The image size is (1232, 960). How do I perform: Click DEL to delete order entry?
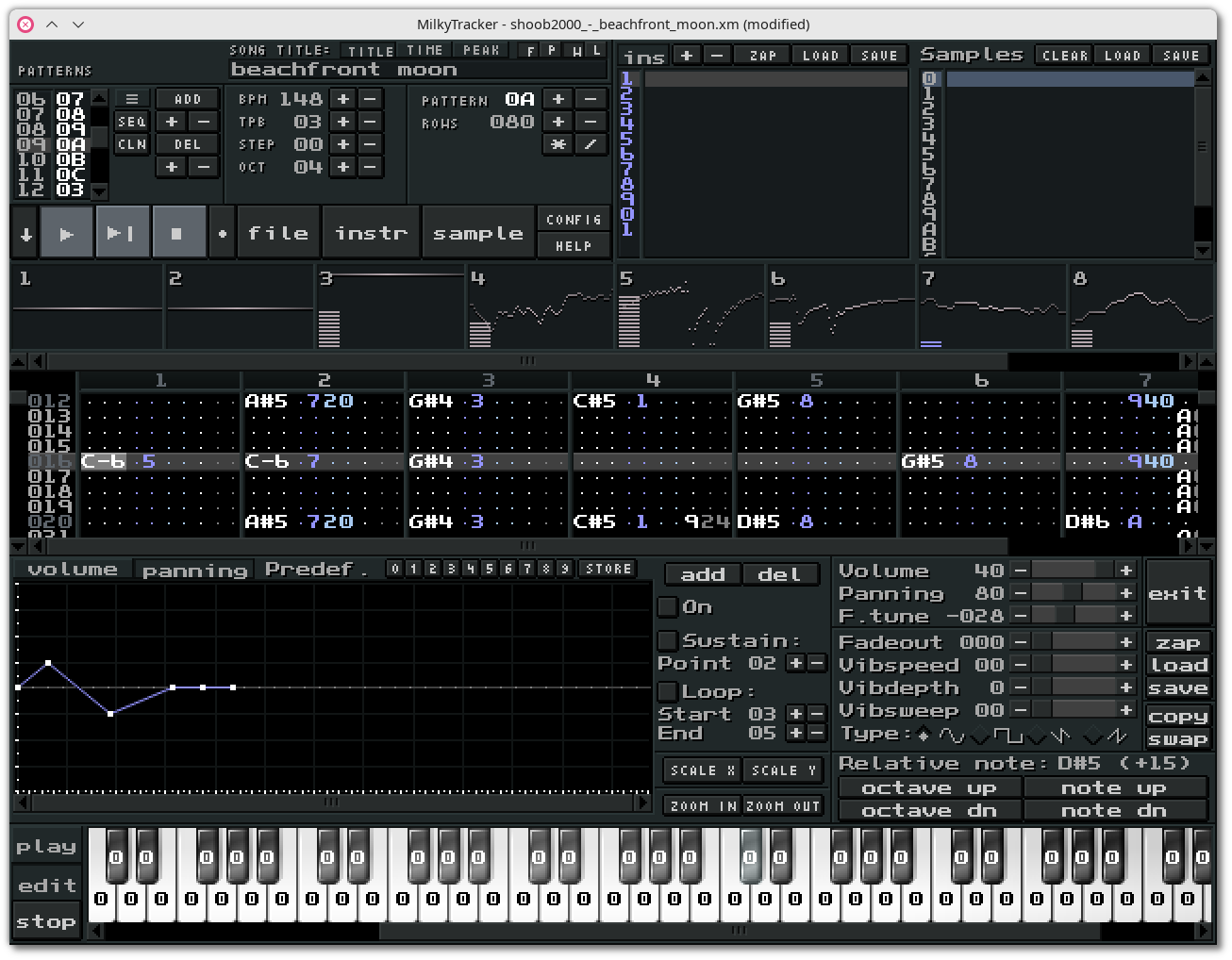[x=188, y=144]
